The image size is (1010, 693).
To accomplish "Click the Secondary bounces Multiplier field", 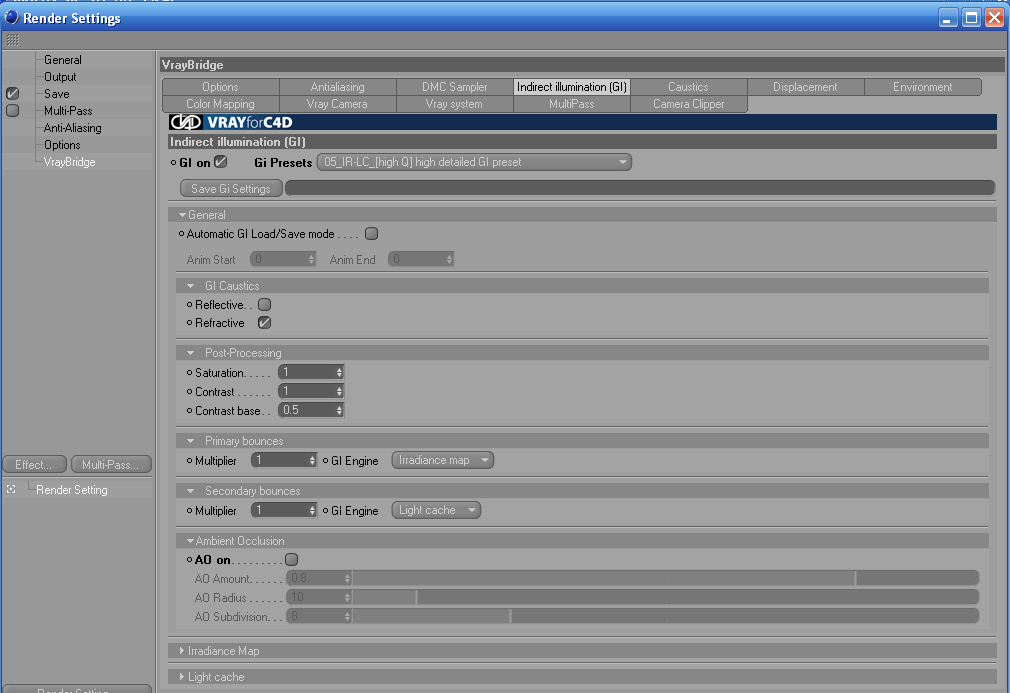I will (280, 510).
